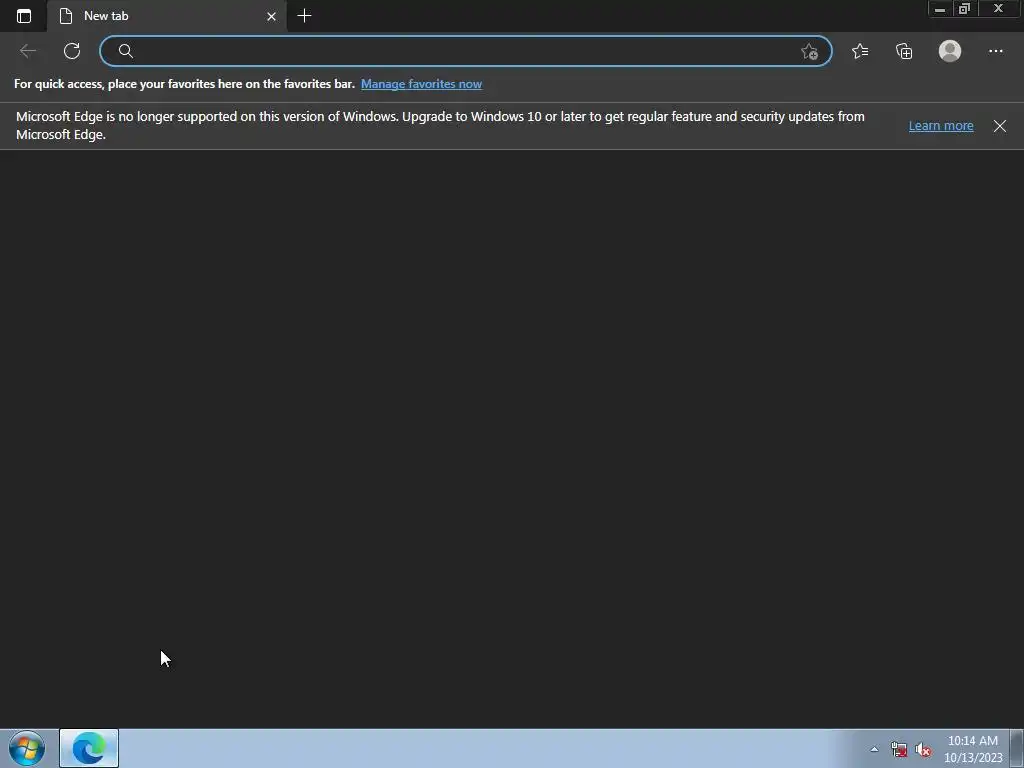1024x768 pixels.
Task: Add this page to favorites star icon
Action: (x=809, y=52)
